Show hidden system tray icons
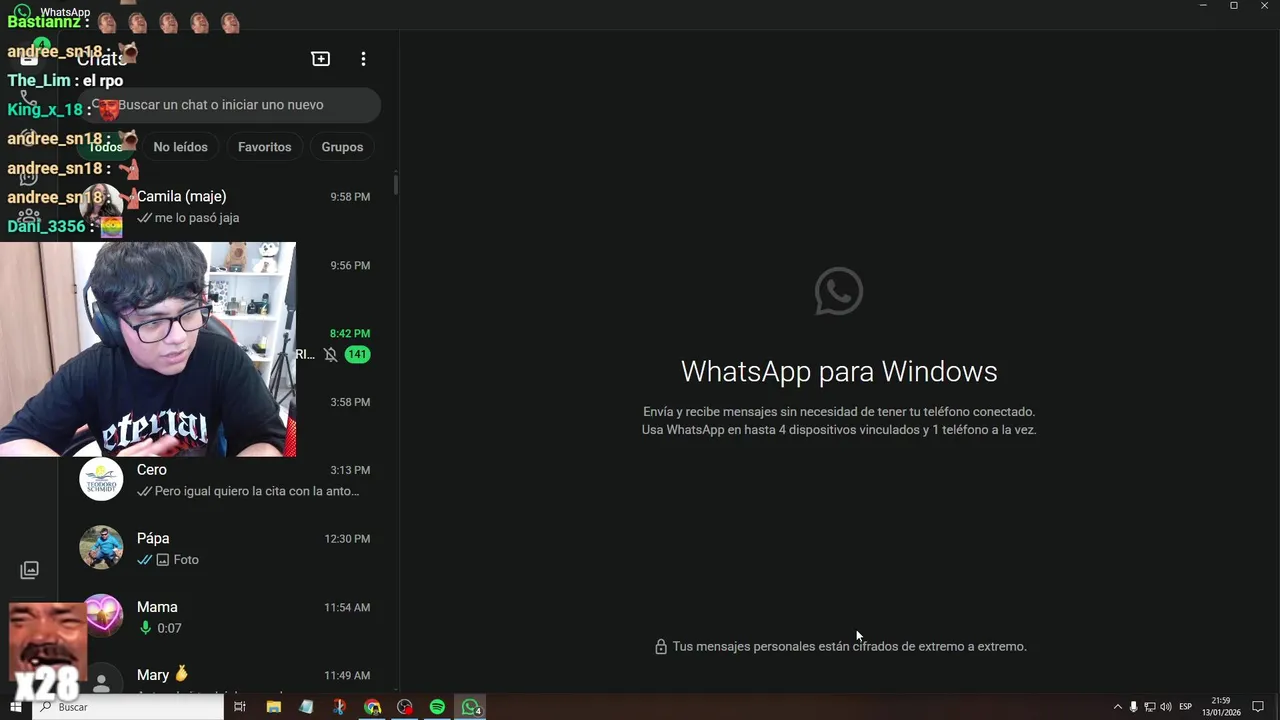This screenshot has width=1280, height=720. (x=1118, y=707)
